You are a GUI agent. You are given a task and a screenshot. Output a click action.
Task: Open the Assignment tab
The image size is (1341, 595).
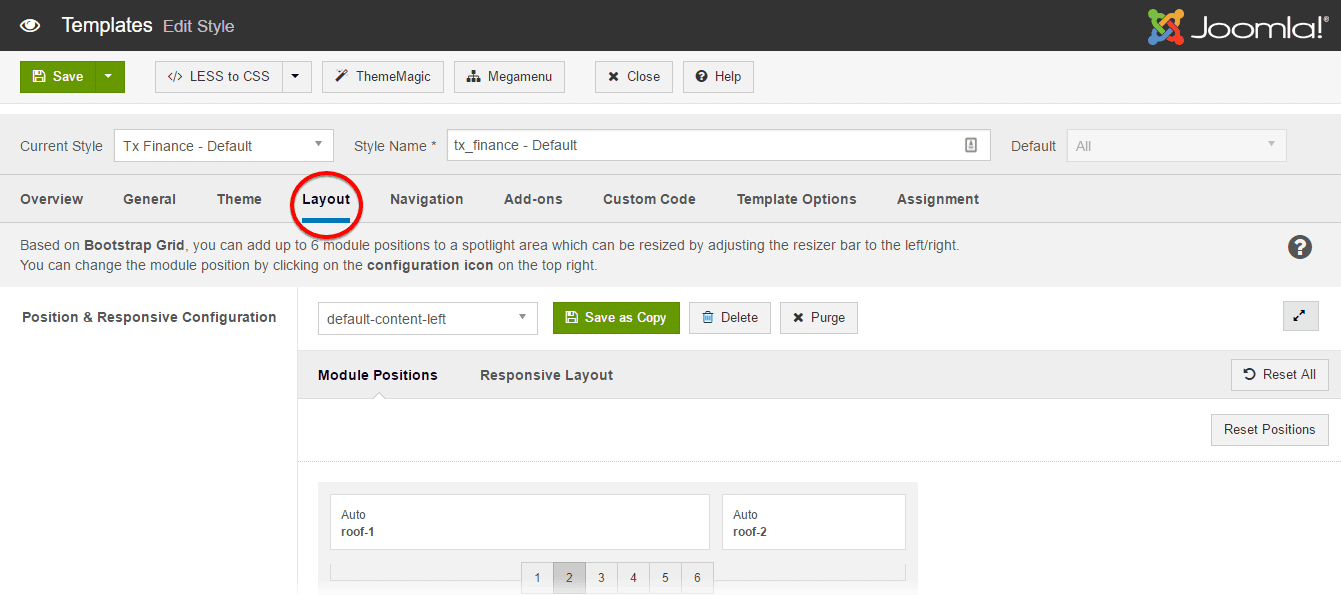[937, 199]
